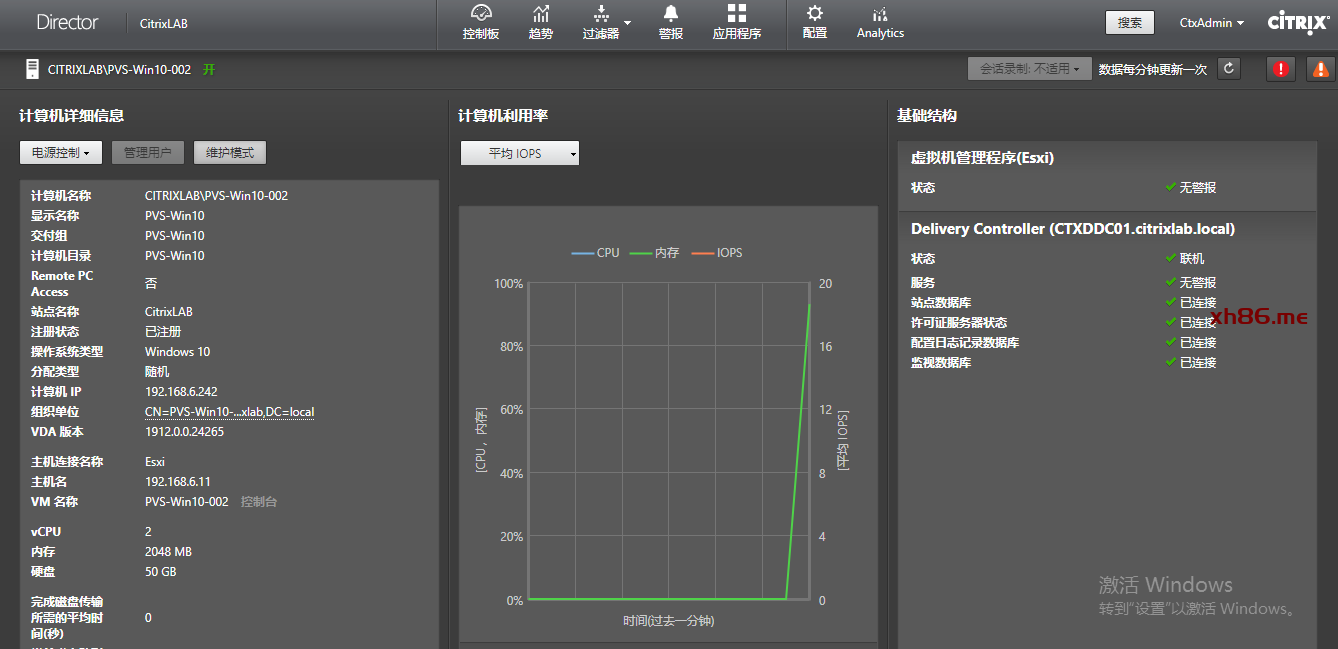Click the 维护模式 maintenance mode button

[x=230, y=153]
